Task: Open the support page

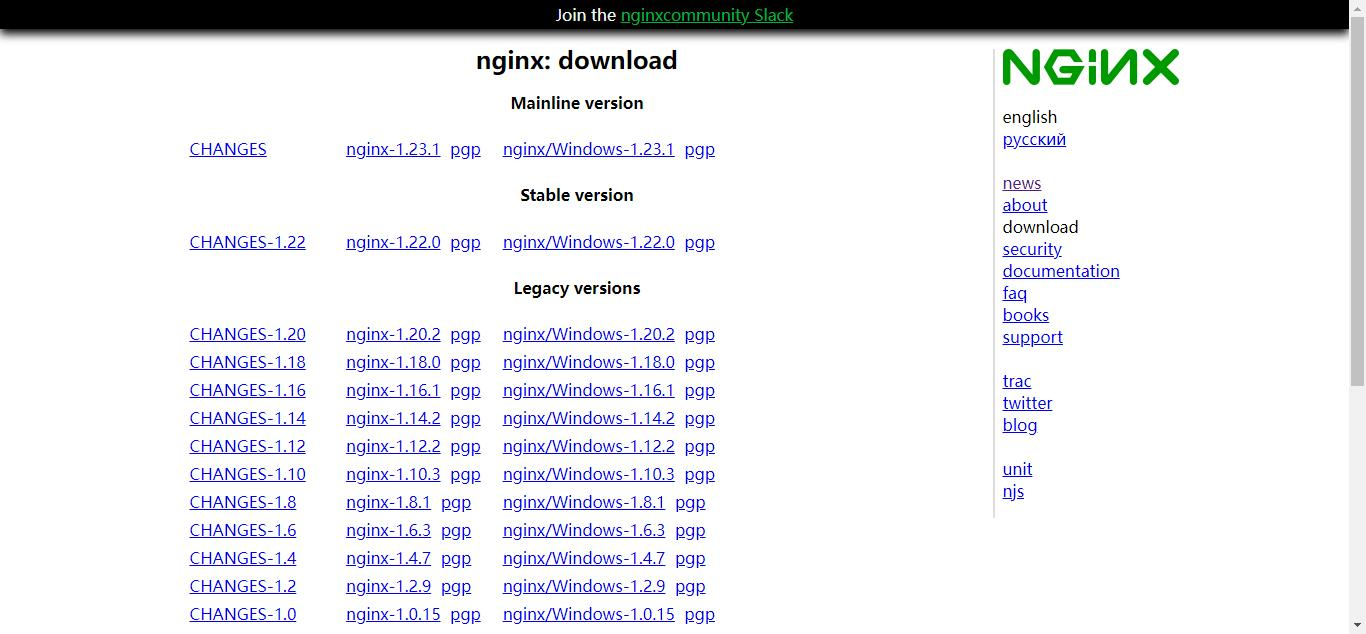Action: [x=1033, y=337]
